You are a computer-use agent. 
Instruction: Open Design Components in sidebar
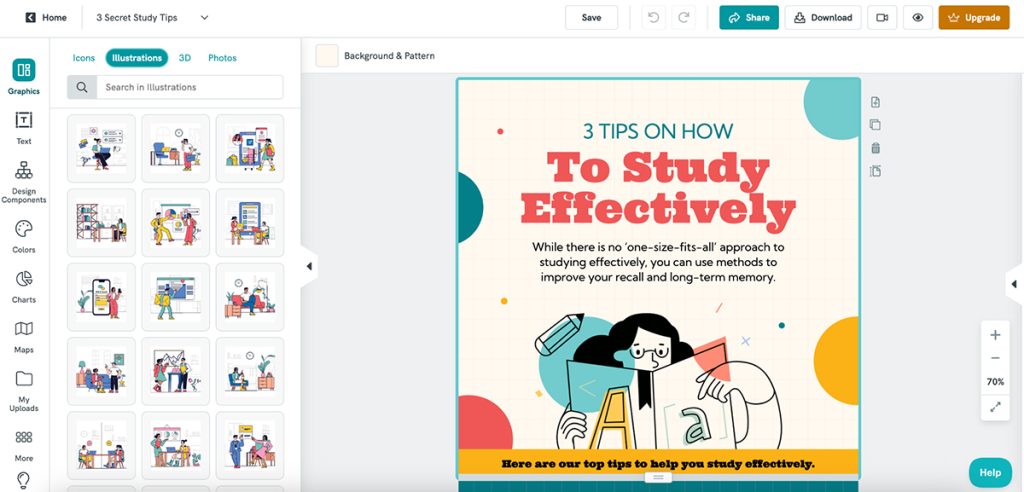tap(24, 171)
